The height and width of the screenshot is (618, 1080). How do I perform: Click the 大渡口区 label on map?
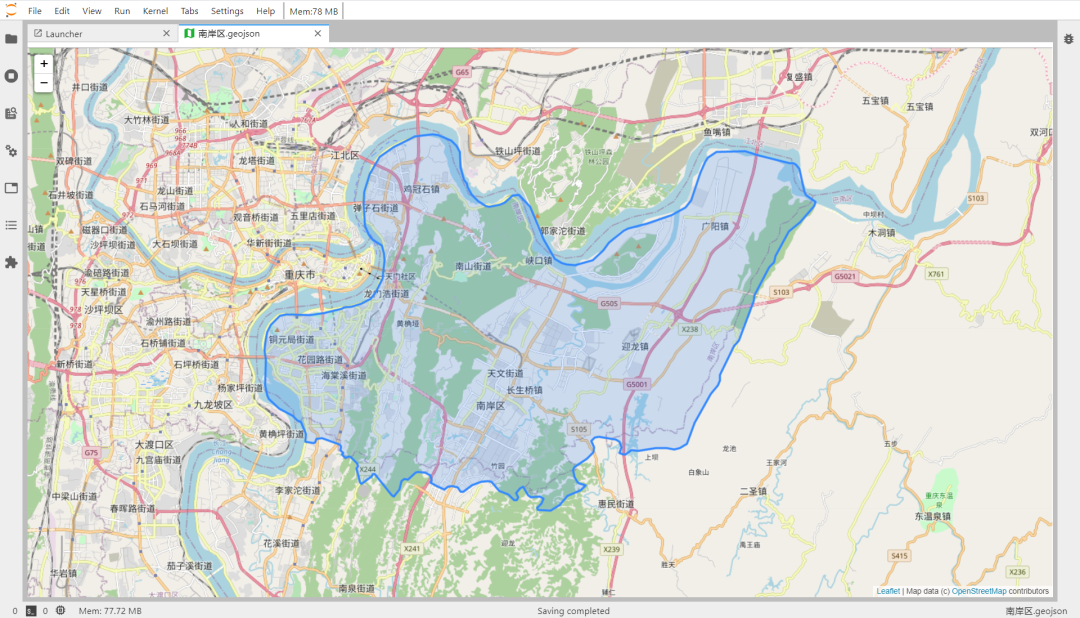click(154, 445)
